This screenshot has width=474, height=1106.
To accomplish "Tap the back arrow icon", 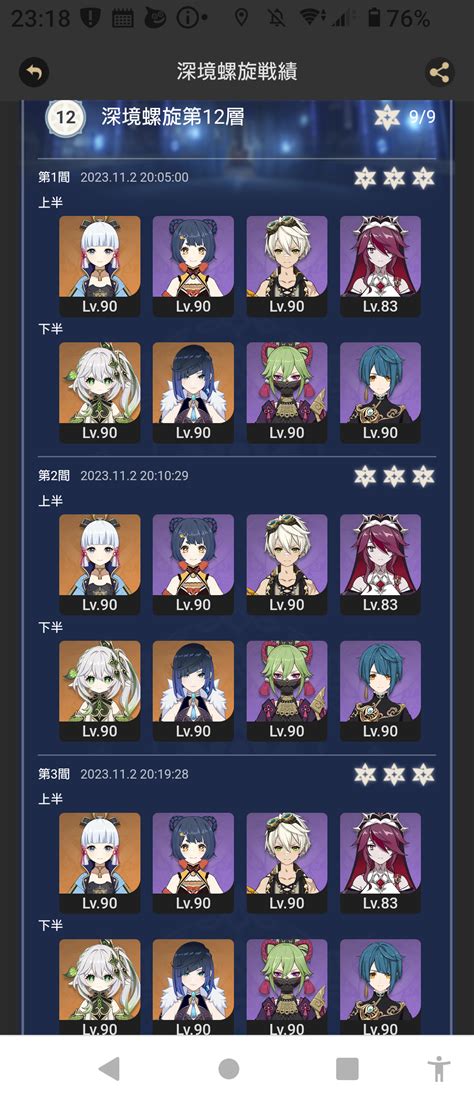I will [34, 72].
